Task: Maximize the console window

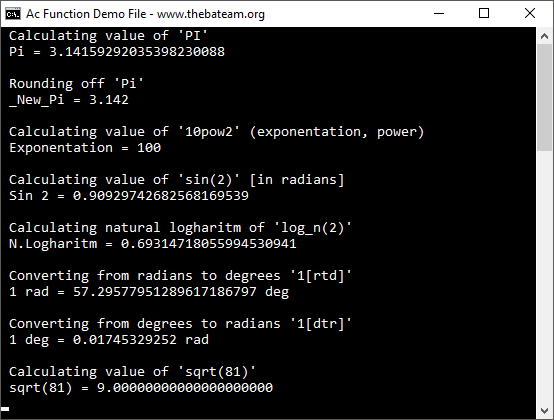Action: pos(484,14)
